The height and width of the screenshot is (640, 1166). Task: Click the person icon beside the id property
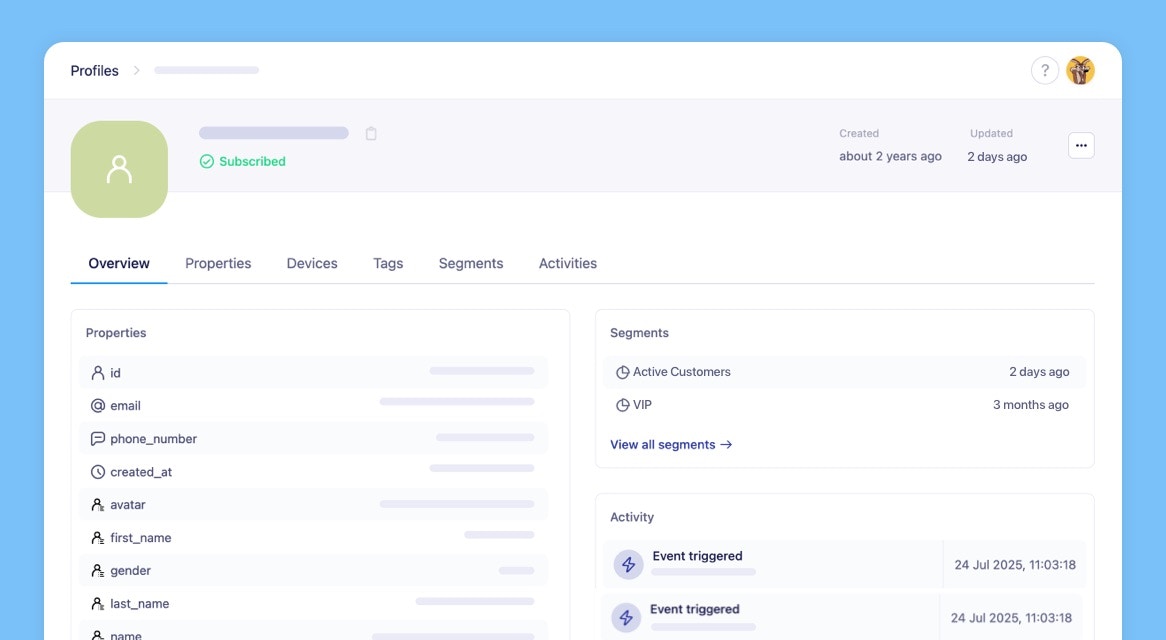(x=98, y=372)
